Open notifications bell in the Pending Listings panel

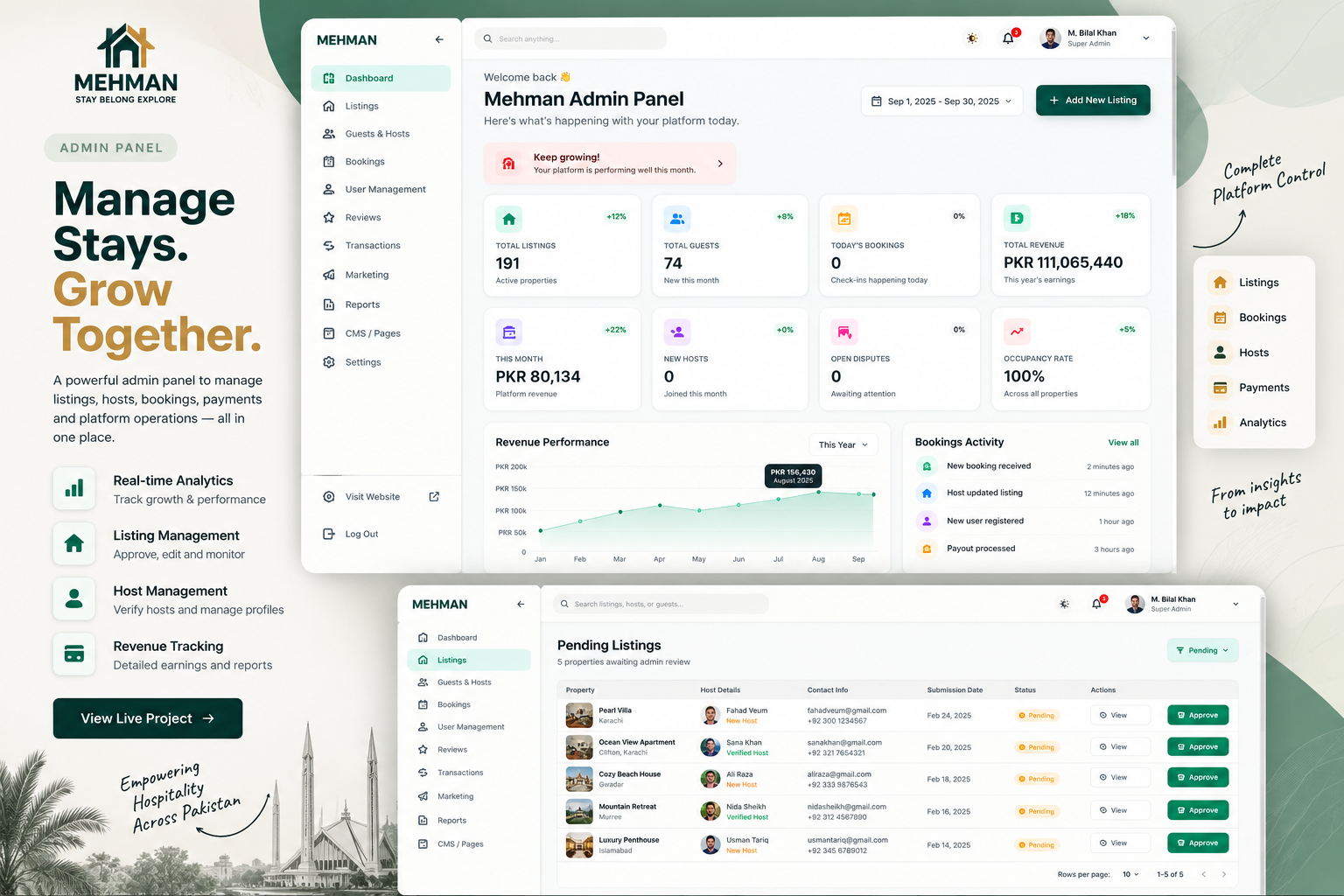click(x=1096, y=604)
